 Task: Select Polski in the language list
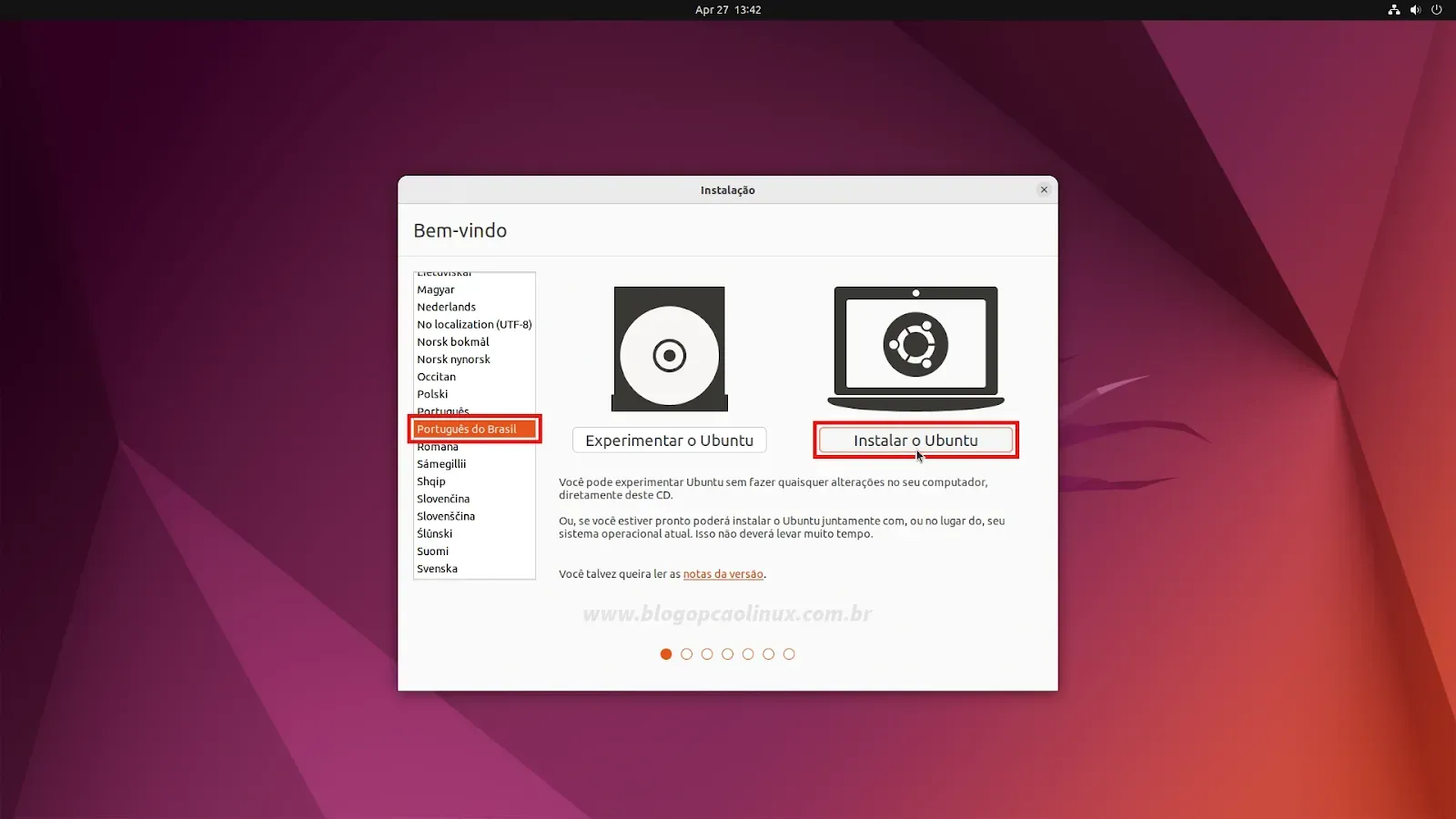(x=474, y=394)
